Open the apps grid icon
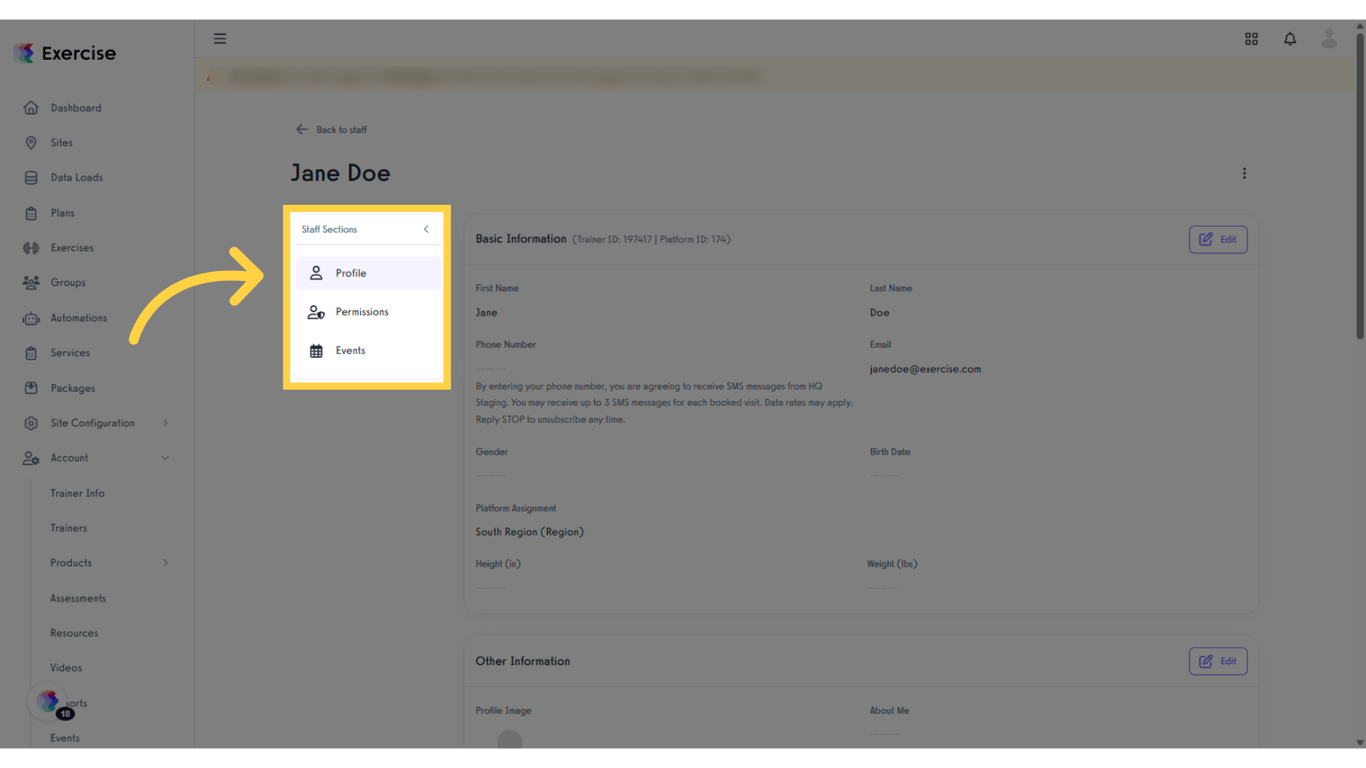1366x768 pixels. (1251, 39)
